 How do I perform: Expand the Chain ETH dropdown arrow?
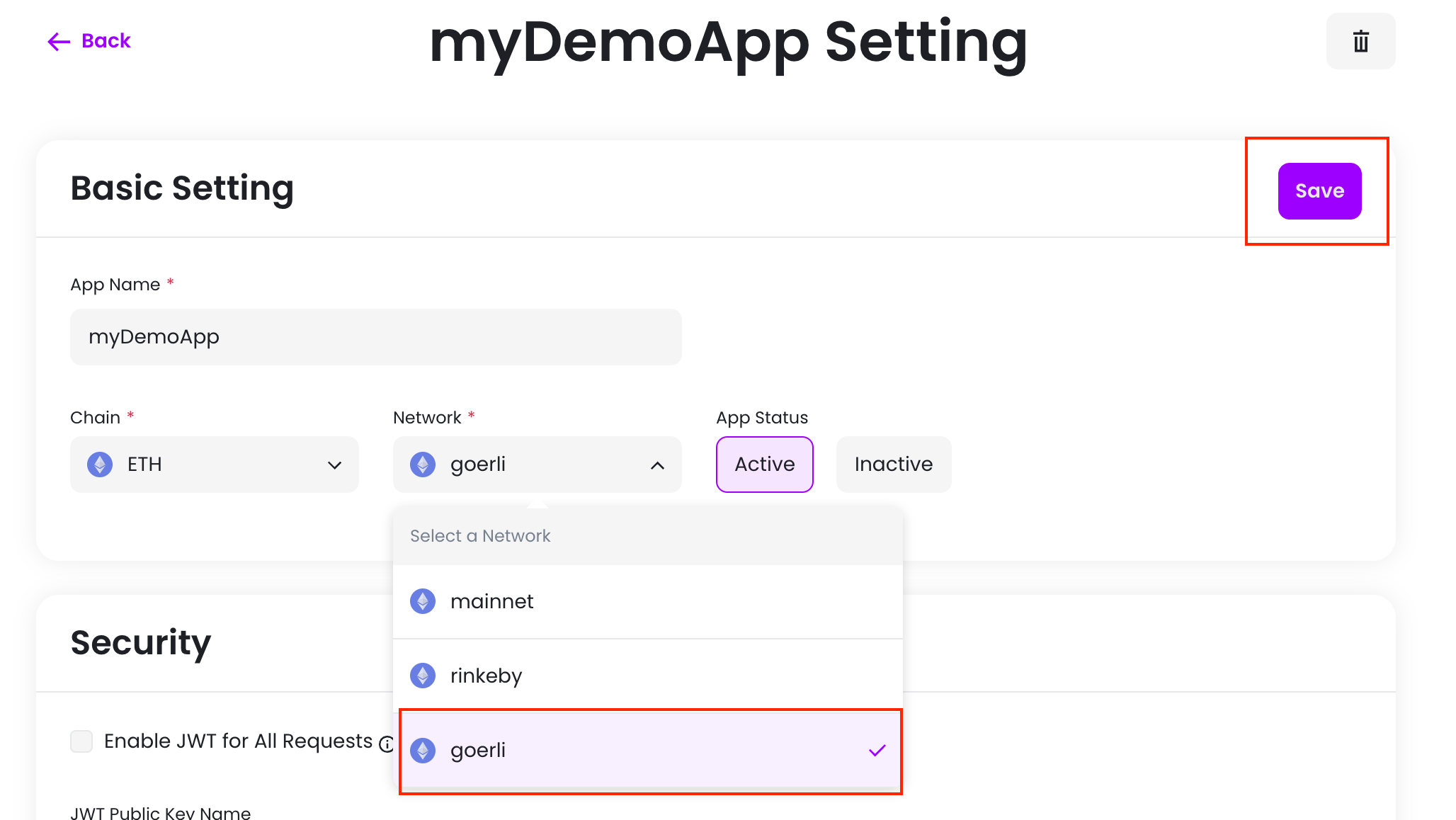coord(334,465)
